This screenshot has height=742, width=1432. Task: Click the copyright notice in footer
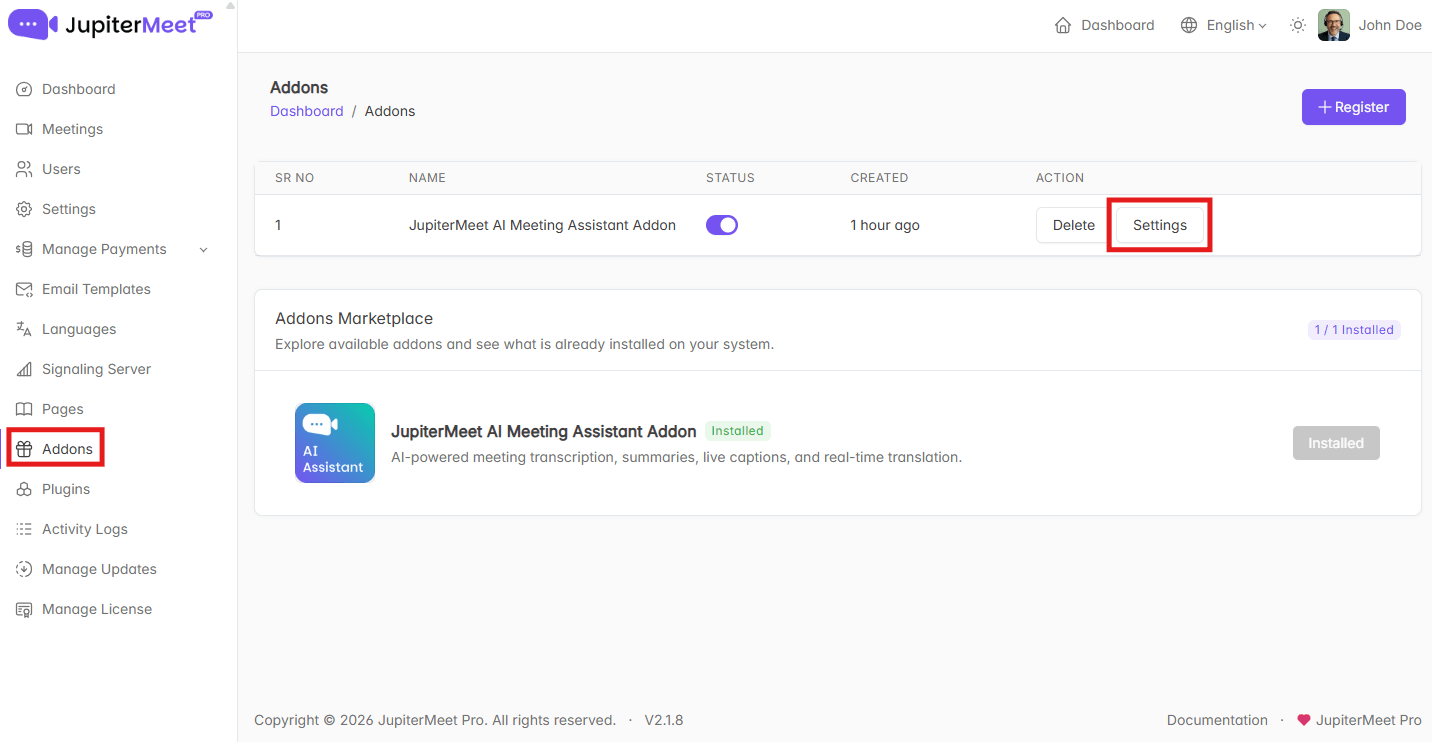coord(435,720)
